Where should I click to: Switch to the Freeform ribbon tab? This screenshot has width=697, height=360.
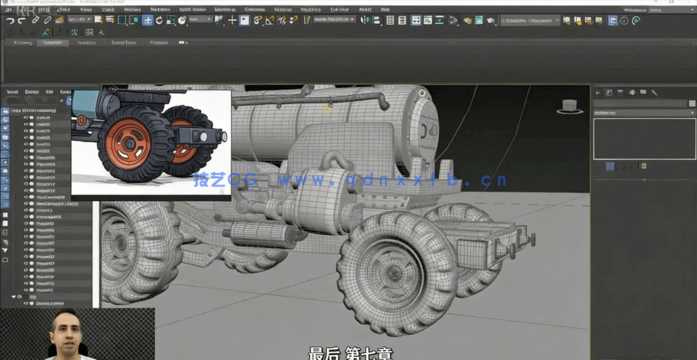click(53, 43)
